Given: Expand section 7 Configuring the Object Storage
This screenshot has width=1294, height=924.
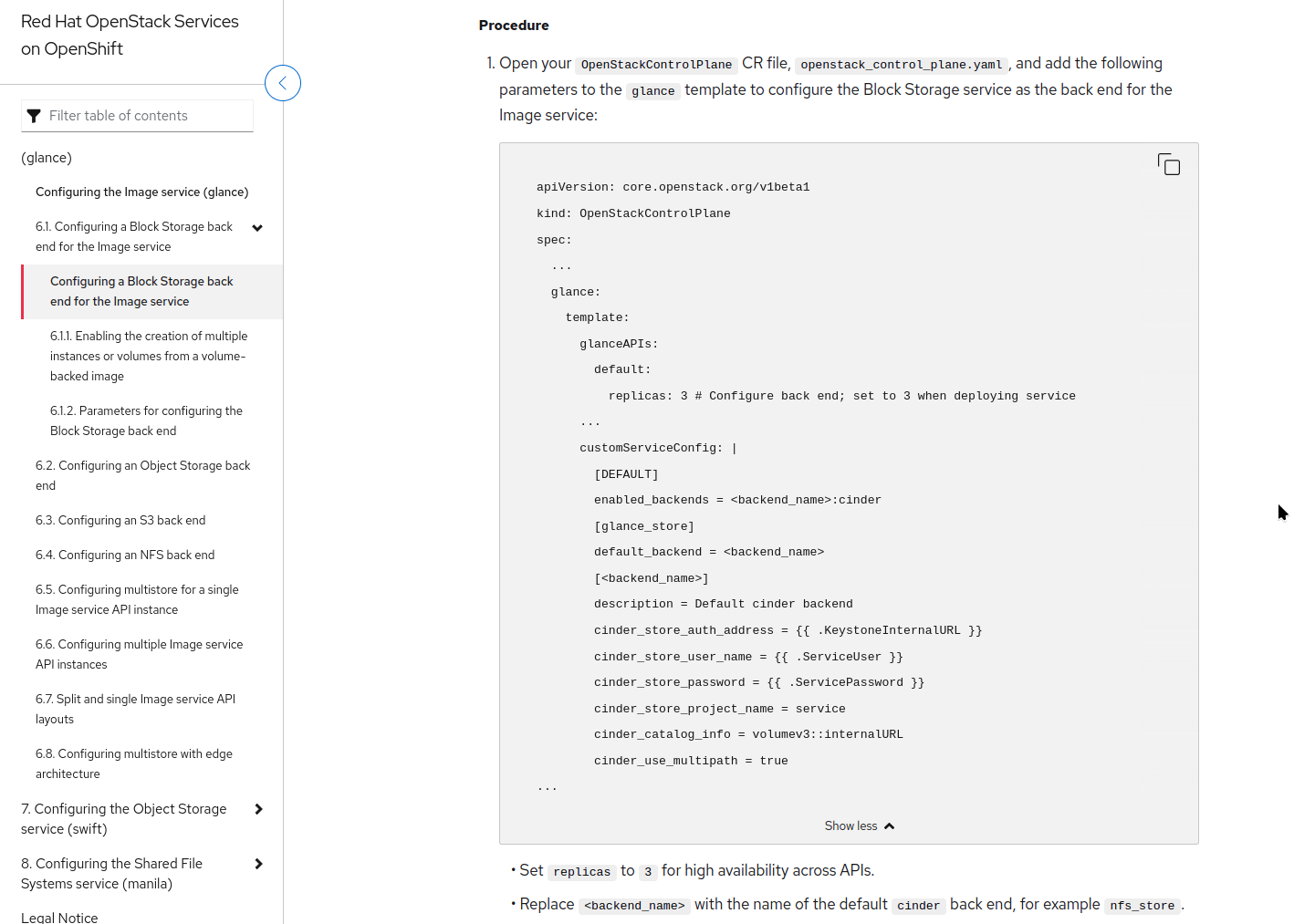Looking at the screenshot, I should tap(259, 809).
